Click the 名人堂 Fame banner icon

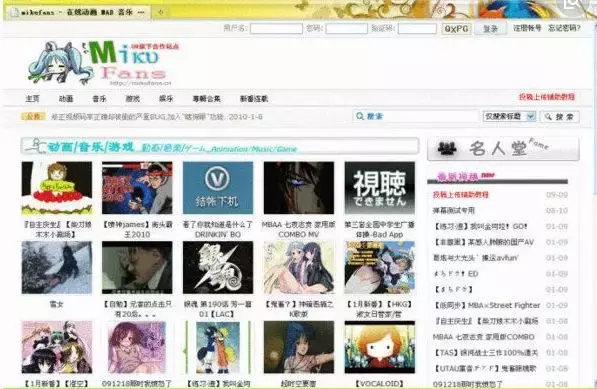447,148
